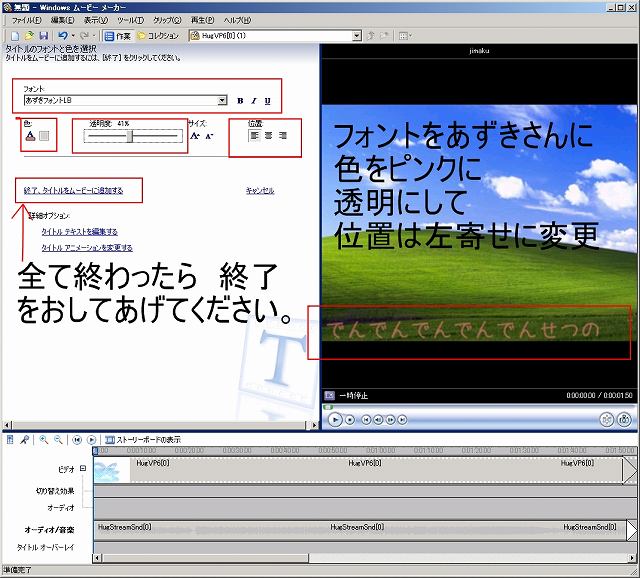Step to the previous frame

point(378,420)
